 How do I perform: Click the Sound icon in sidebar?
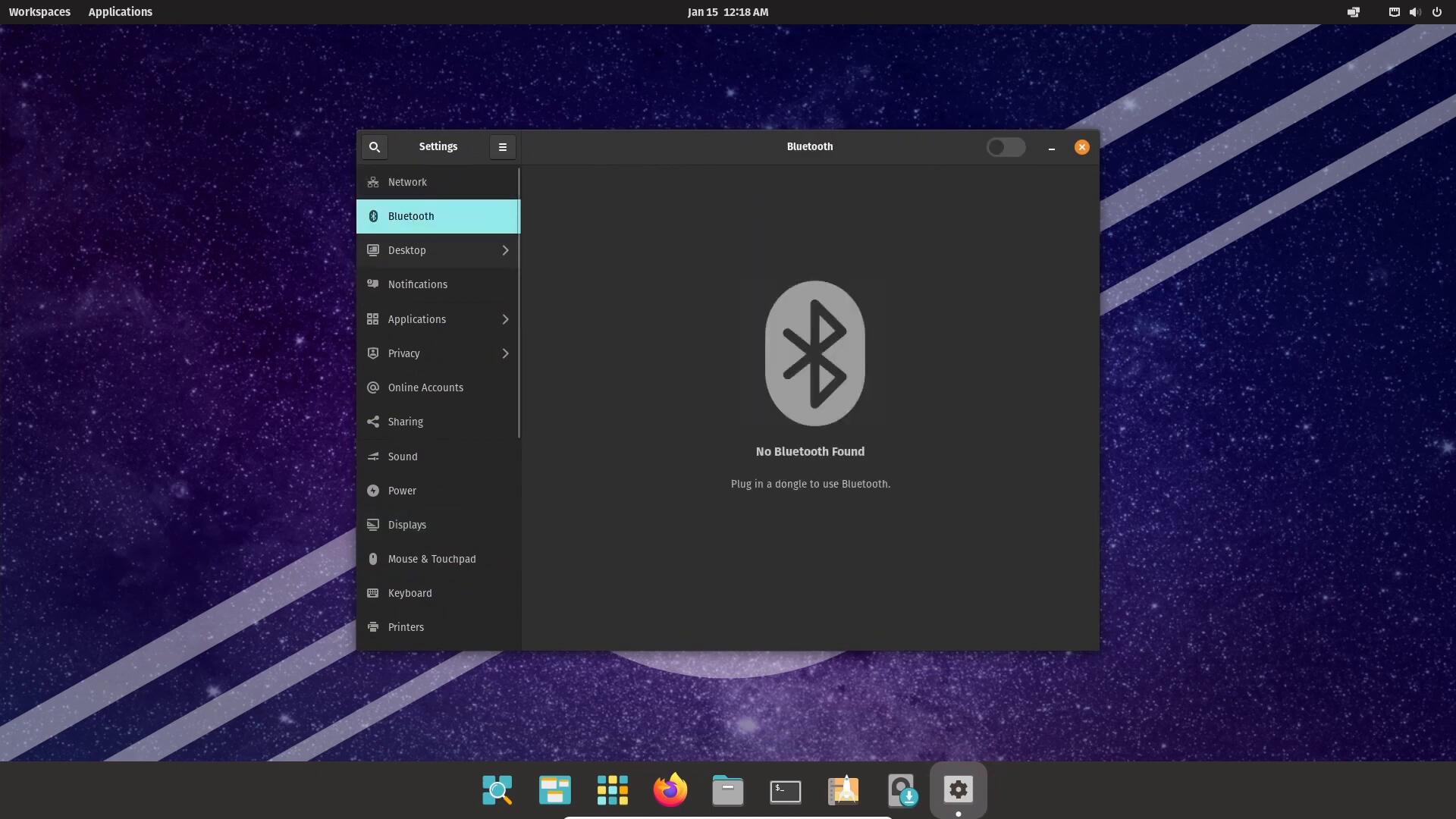click(x=372, y=457)
